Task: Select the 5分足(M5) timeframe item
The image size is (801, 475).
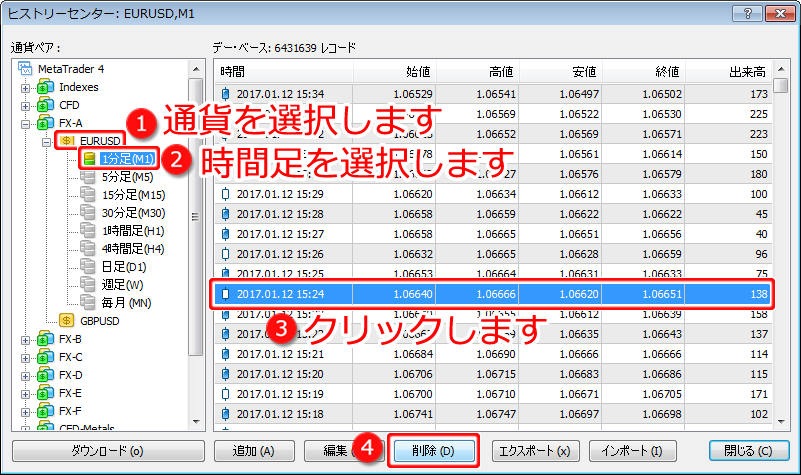Action: (127, 177)
